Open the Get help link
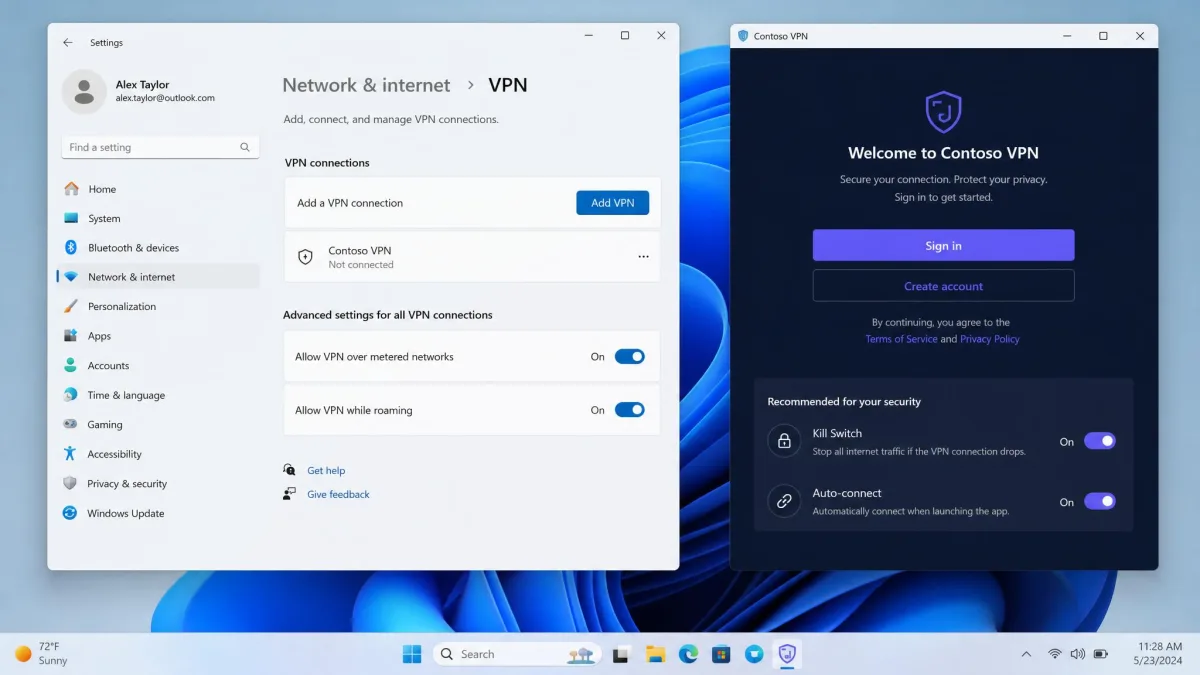This screenshot has height=675, width=1200. click(326, 471)
